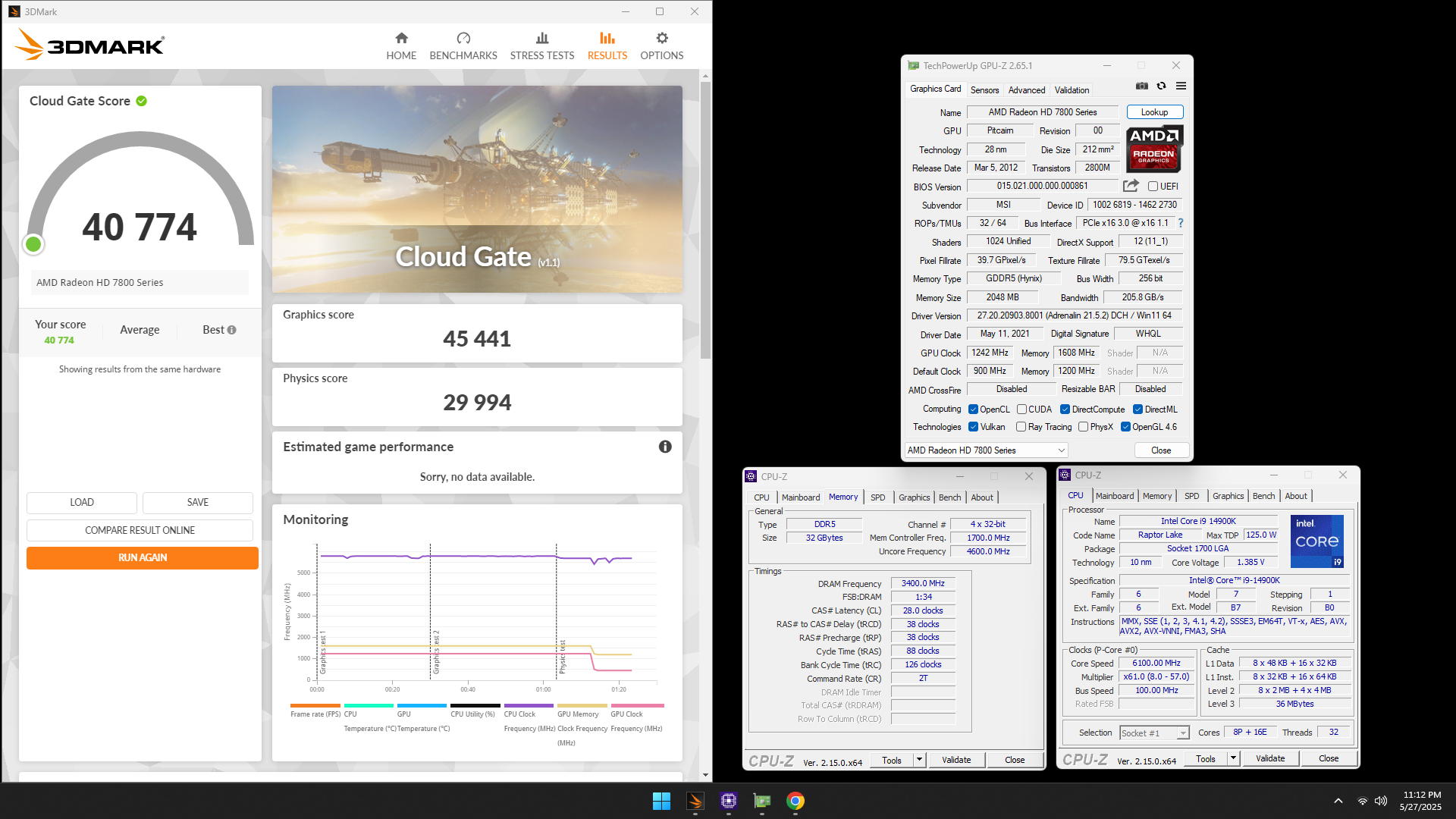Click COMPARE RESULT ONLINE button
The image size is (1456, 819).
pos(140,530)
